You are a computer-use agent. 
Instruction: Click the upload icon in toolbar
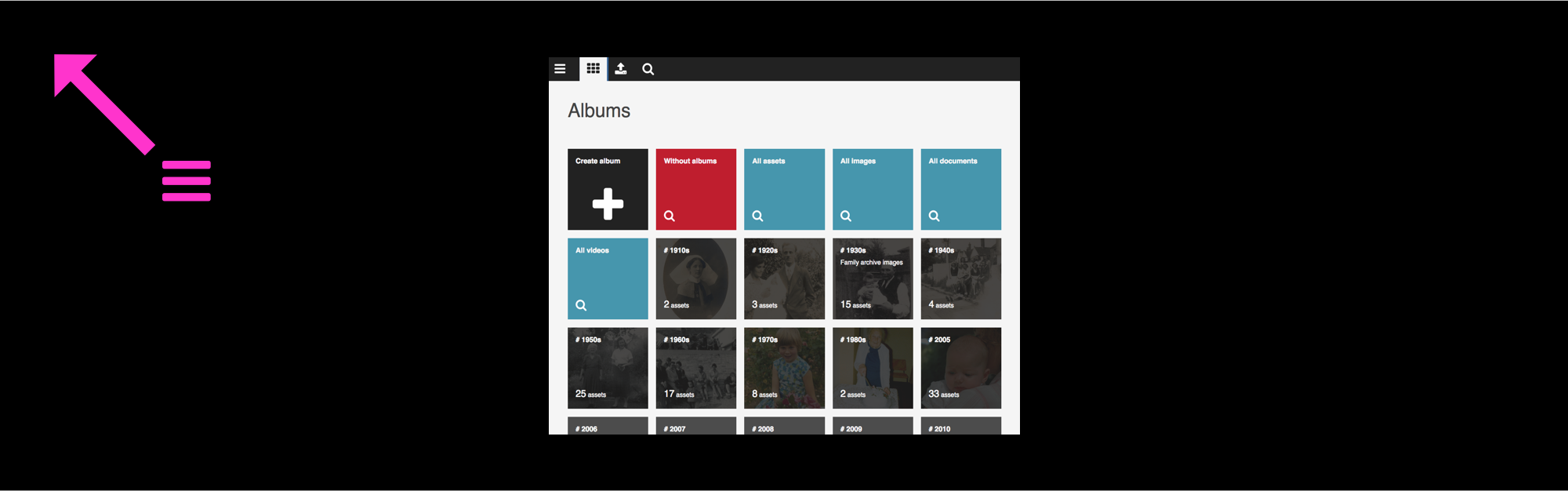point(621,69)
